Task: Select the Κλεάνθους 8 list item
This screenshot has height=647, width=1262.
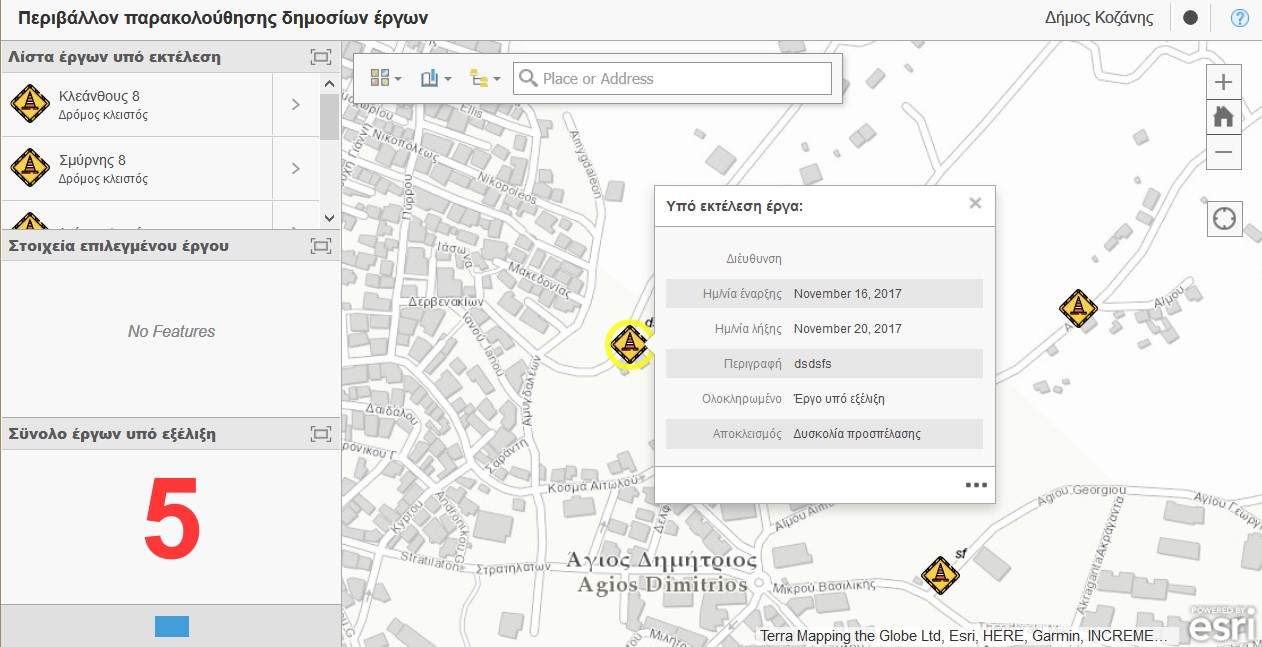Action: point(140,104)
